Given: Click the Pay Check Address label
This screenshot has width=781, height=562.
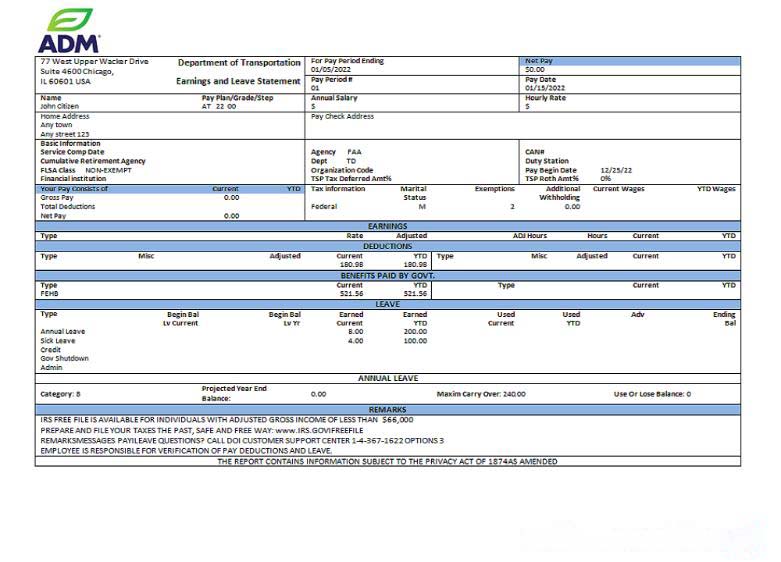Looking at the screenshot, I should 342,116.
